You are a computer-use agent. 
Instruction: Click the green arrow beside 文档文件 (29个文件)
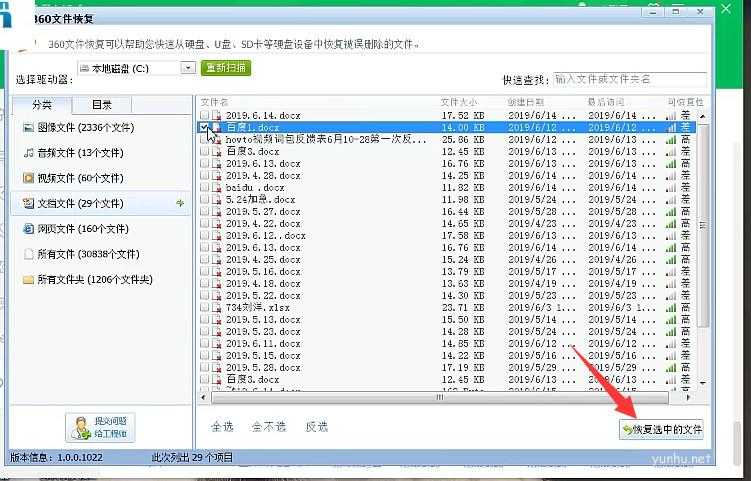[180, 203]
